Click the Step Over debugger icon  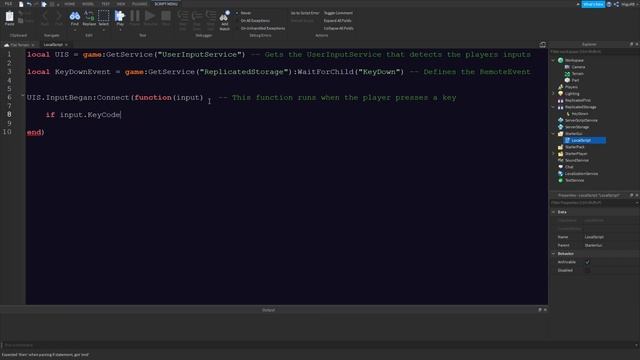[x=197, y=16]
